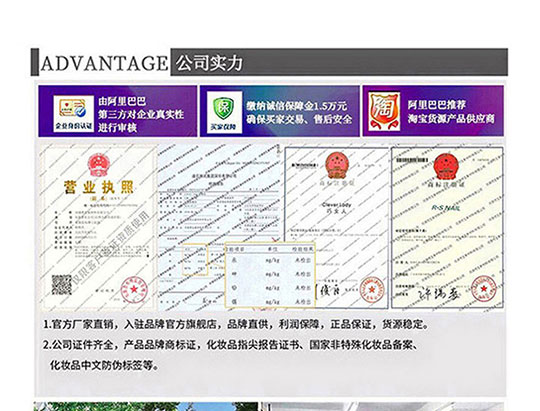Click the QR code on business license
This screenshot has width=540, height=411.
click(x=61, y=285)
